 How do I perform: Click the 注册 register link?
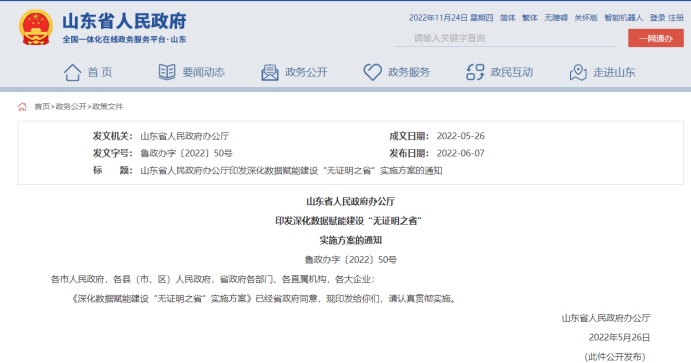click(676, 18)
